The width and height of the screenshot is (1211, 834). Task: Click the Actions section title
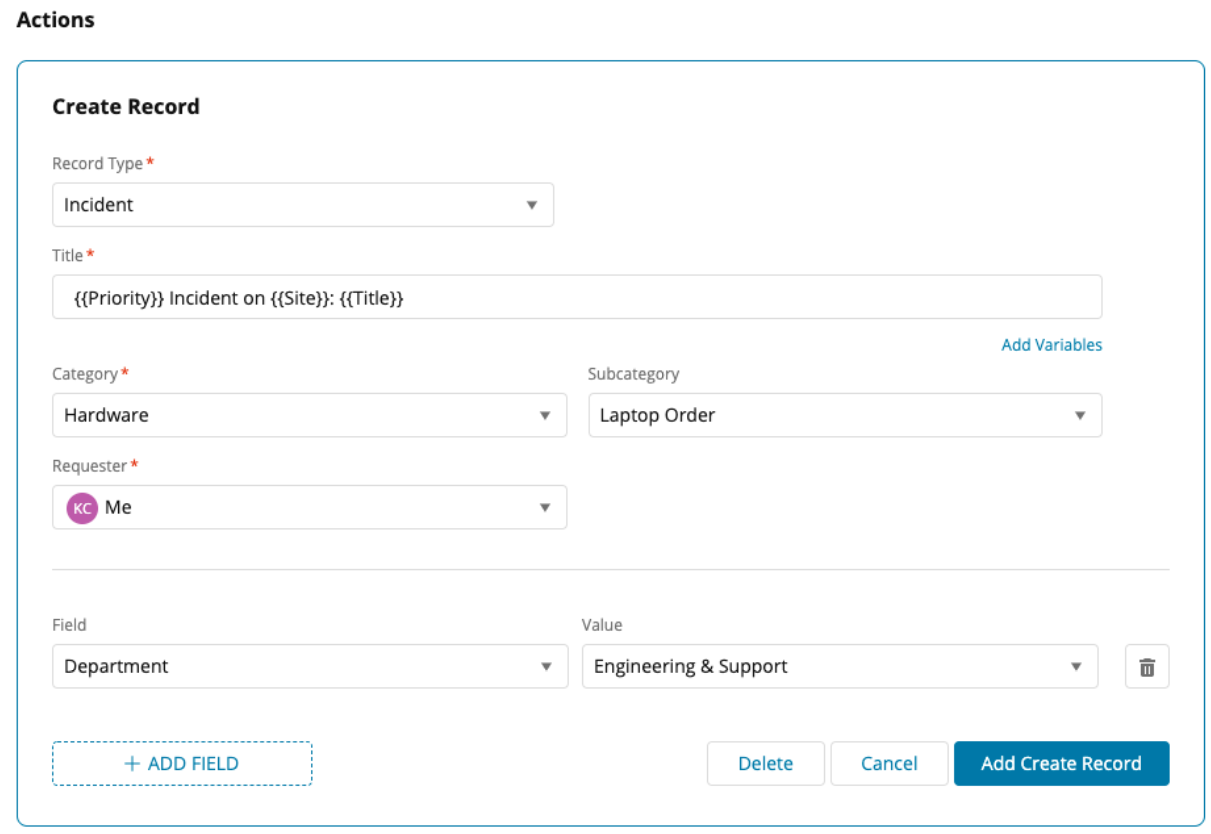(56, 20)
